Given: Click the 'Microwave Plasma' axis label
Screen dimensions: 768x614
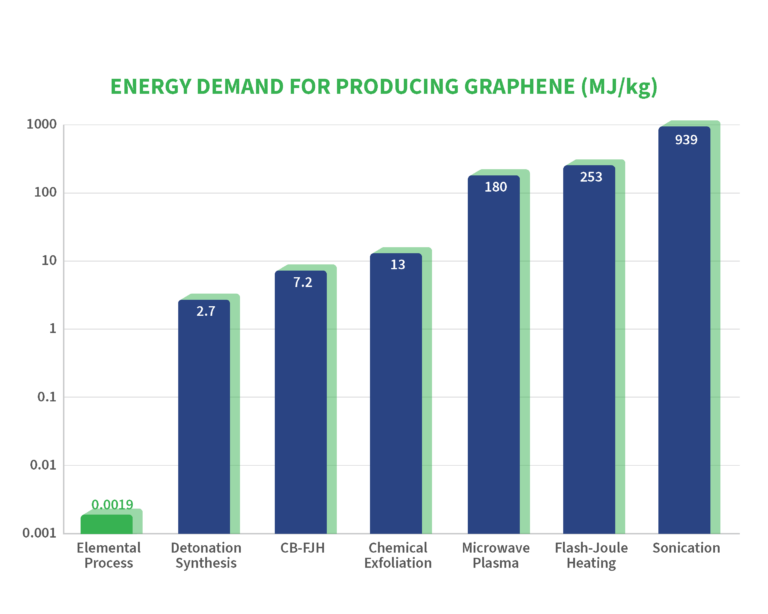Looking at the screenshot, I should [496, 555].
